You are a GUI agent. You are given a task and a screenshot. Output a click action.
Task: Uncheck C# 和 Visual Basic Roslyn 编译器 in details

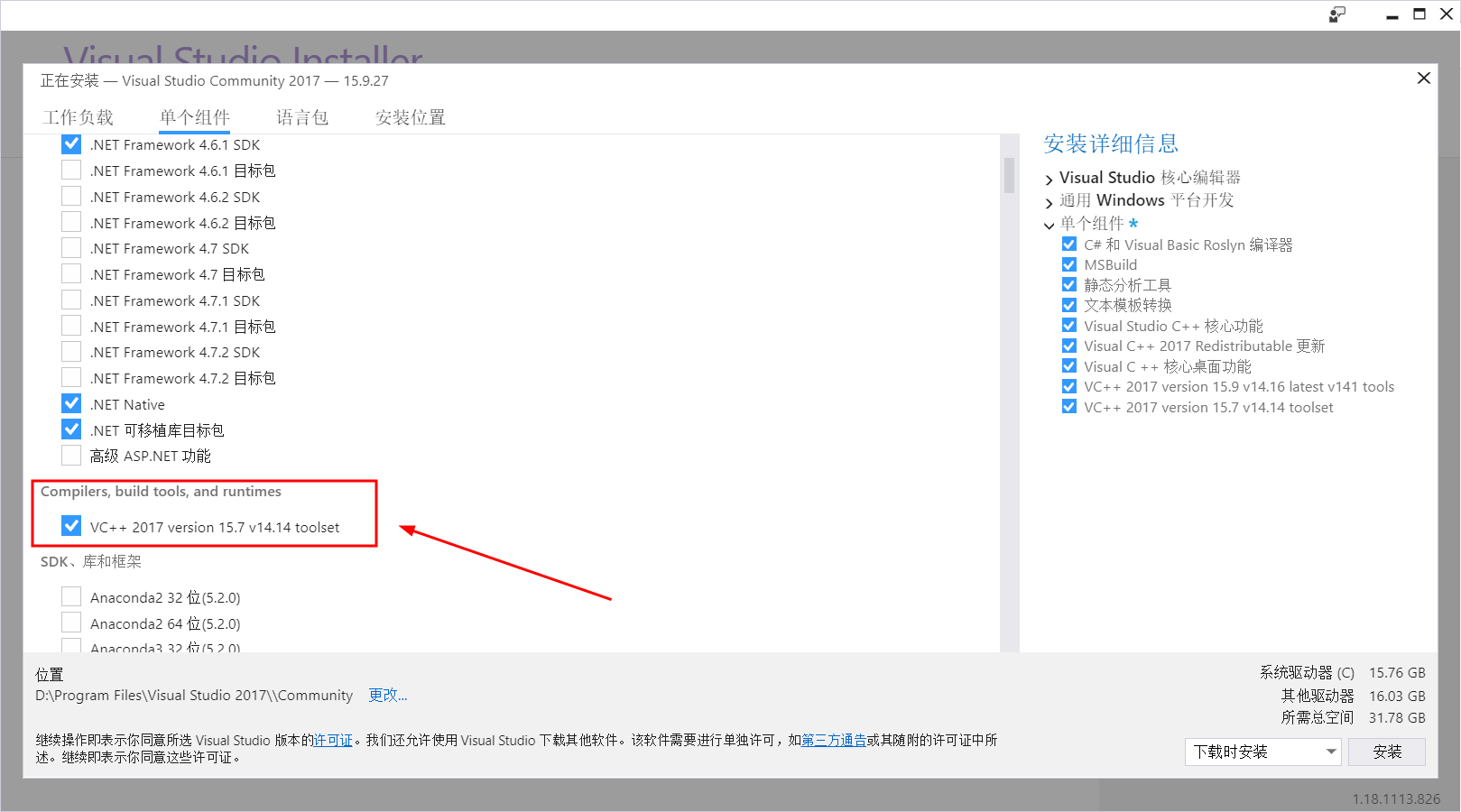[x=1069, y=245]
